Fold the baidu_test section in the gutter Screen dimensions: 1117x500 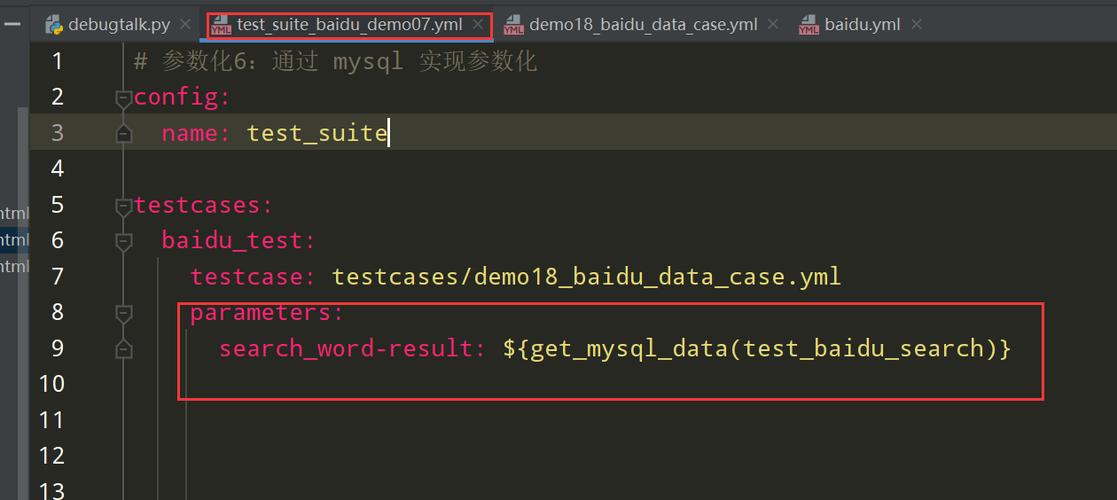(x=123, y=241)
